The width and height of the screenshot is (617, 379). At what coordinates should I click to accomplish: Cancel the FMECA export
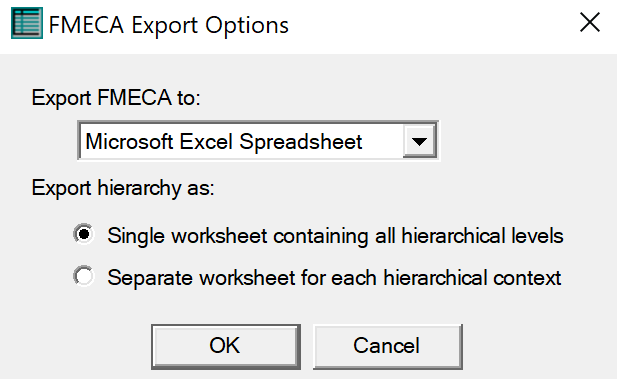(x=388, y=346)
